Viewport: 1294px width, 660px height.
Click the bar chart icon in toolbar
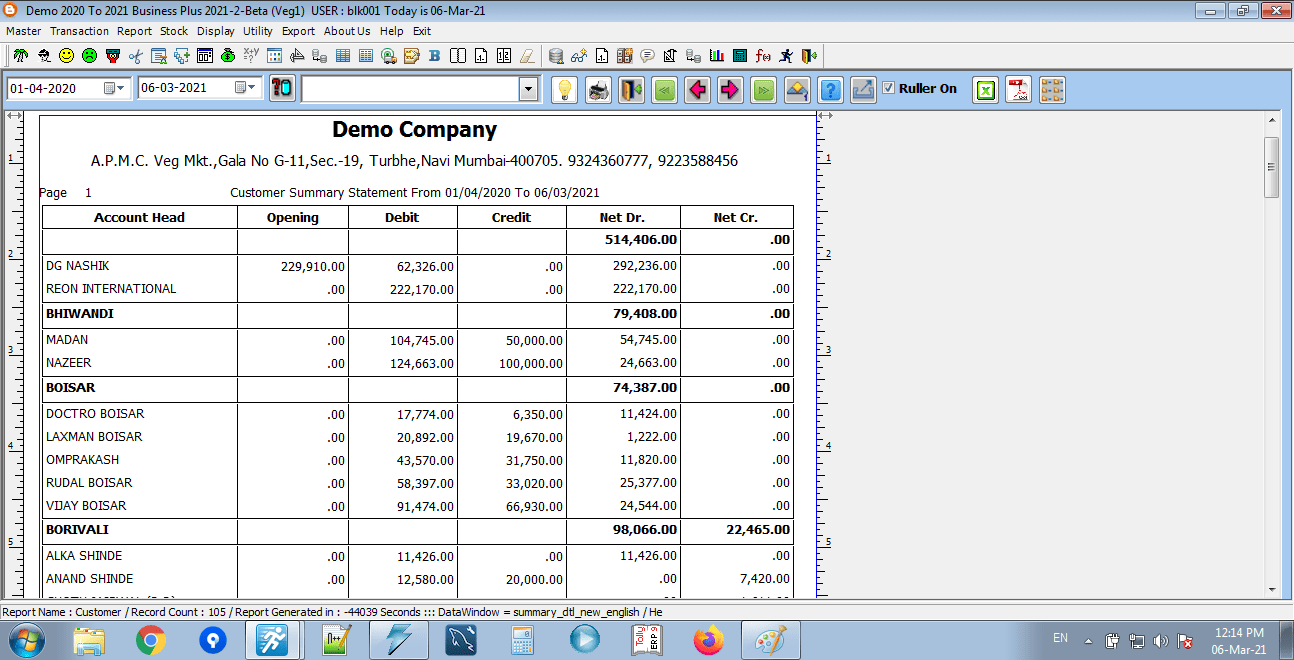pos(717,56)
